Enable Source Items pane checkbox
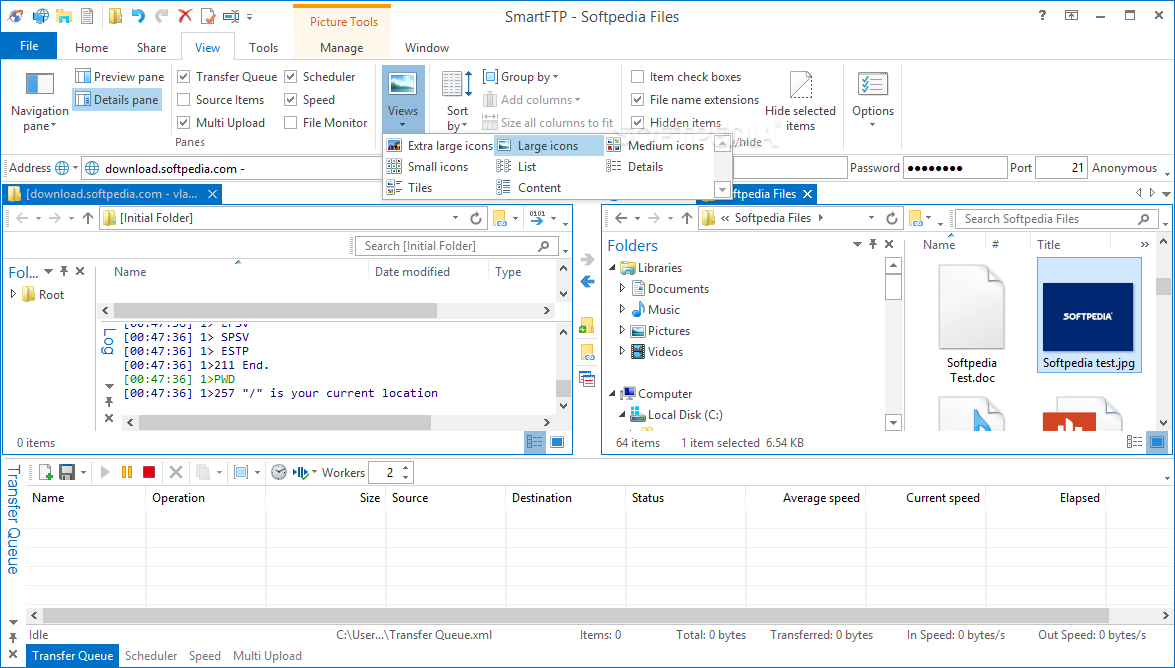The height and width of the screenshot is (668, 1175). click(184, 100)
